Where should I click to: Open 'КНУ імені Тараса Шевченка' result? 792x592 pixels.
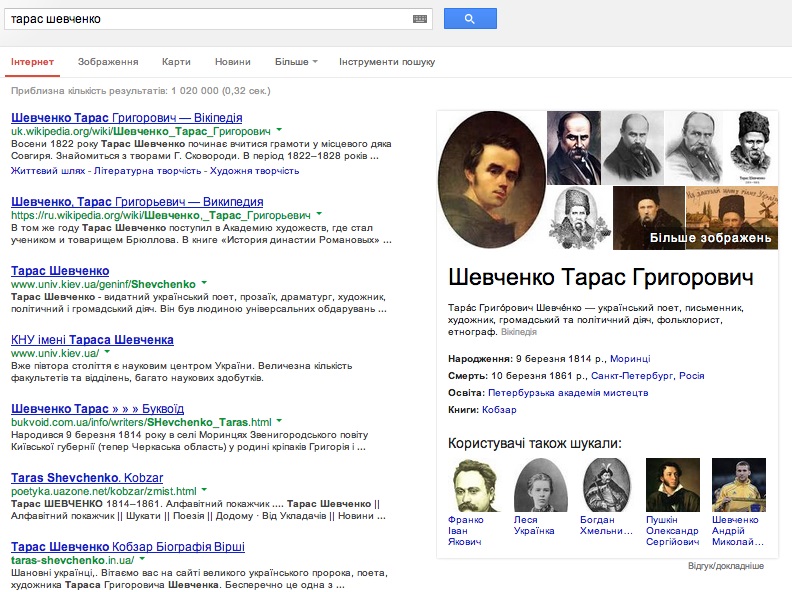[92, 340]
